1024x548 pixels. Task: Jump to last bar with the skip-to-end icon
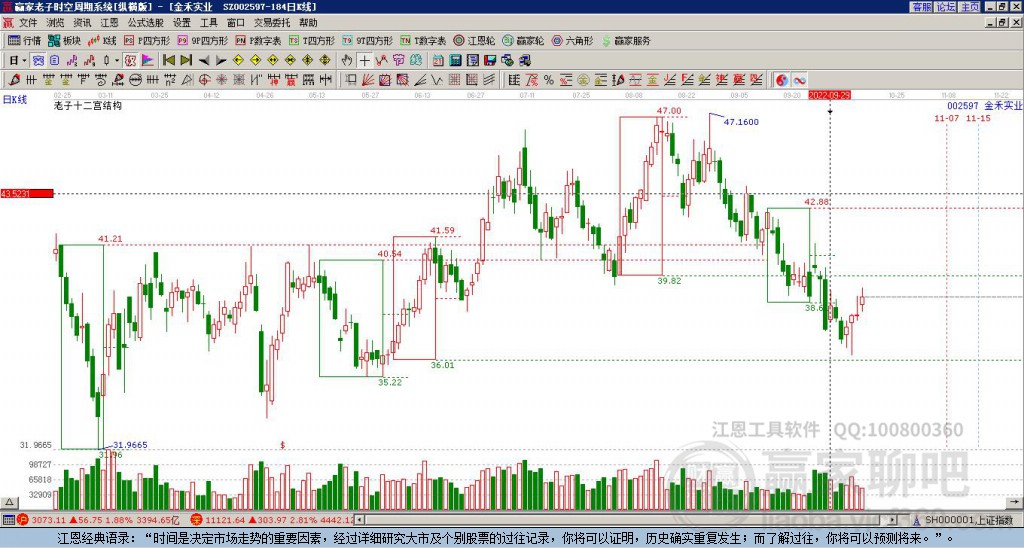pos(186,61)
